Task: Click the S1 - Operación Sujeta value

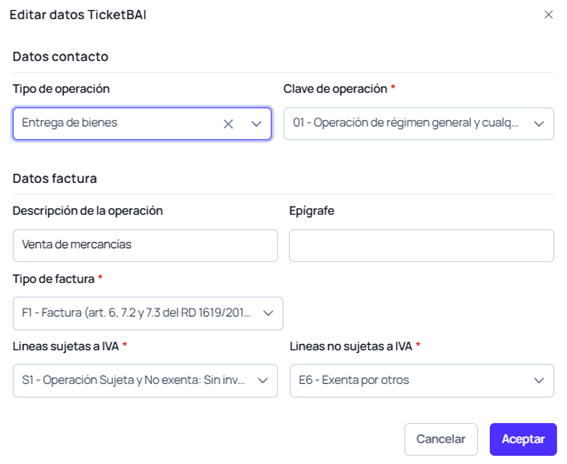Action: pyautogui.click(x=133, y=380)
